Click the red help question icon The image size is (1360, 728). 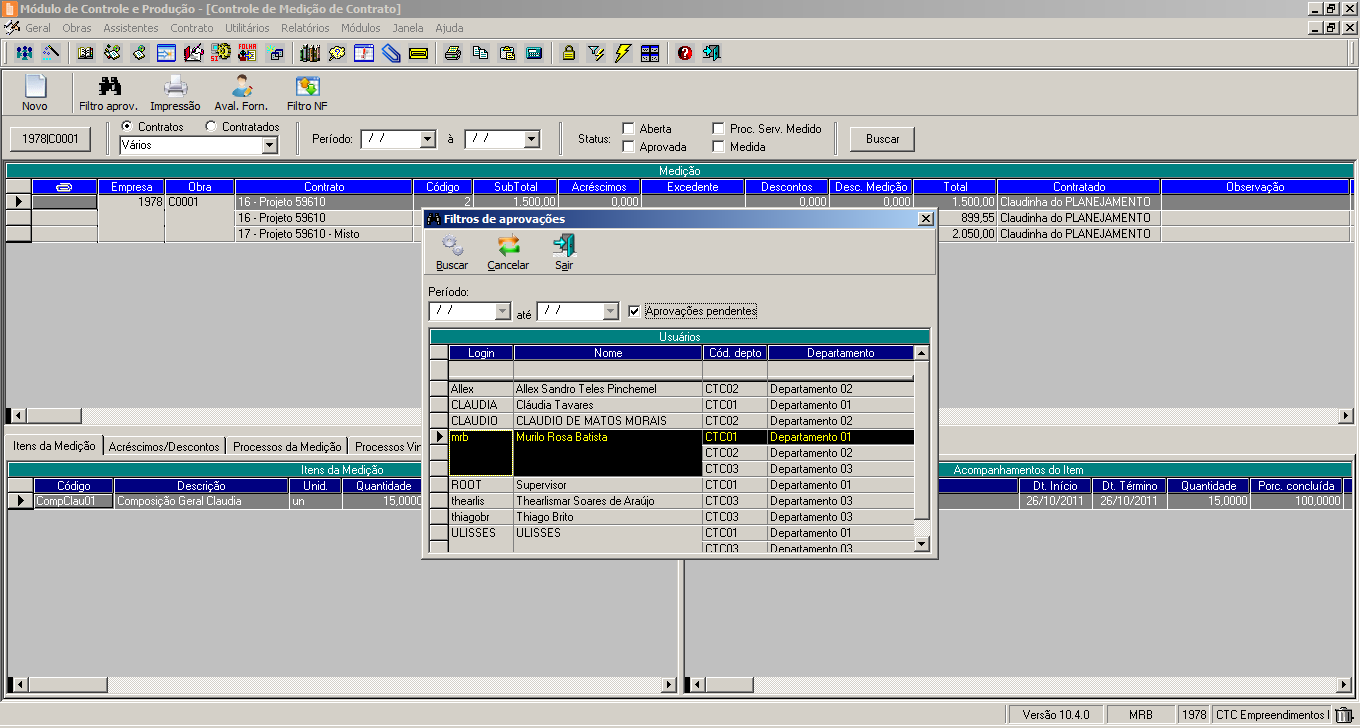pyautogui.click(x=685, y=53)
